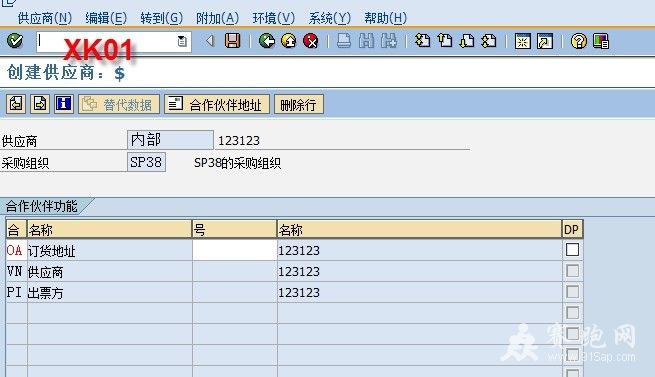Image resolution: width=655 pixels, height=377 pixels.
Task: Create new session icon
Action: (523, 41)
